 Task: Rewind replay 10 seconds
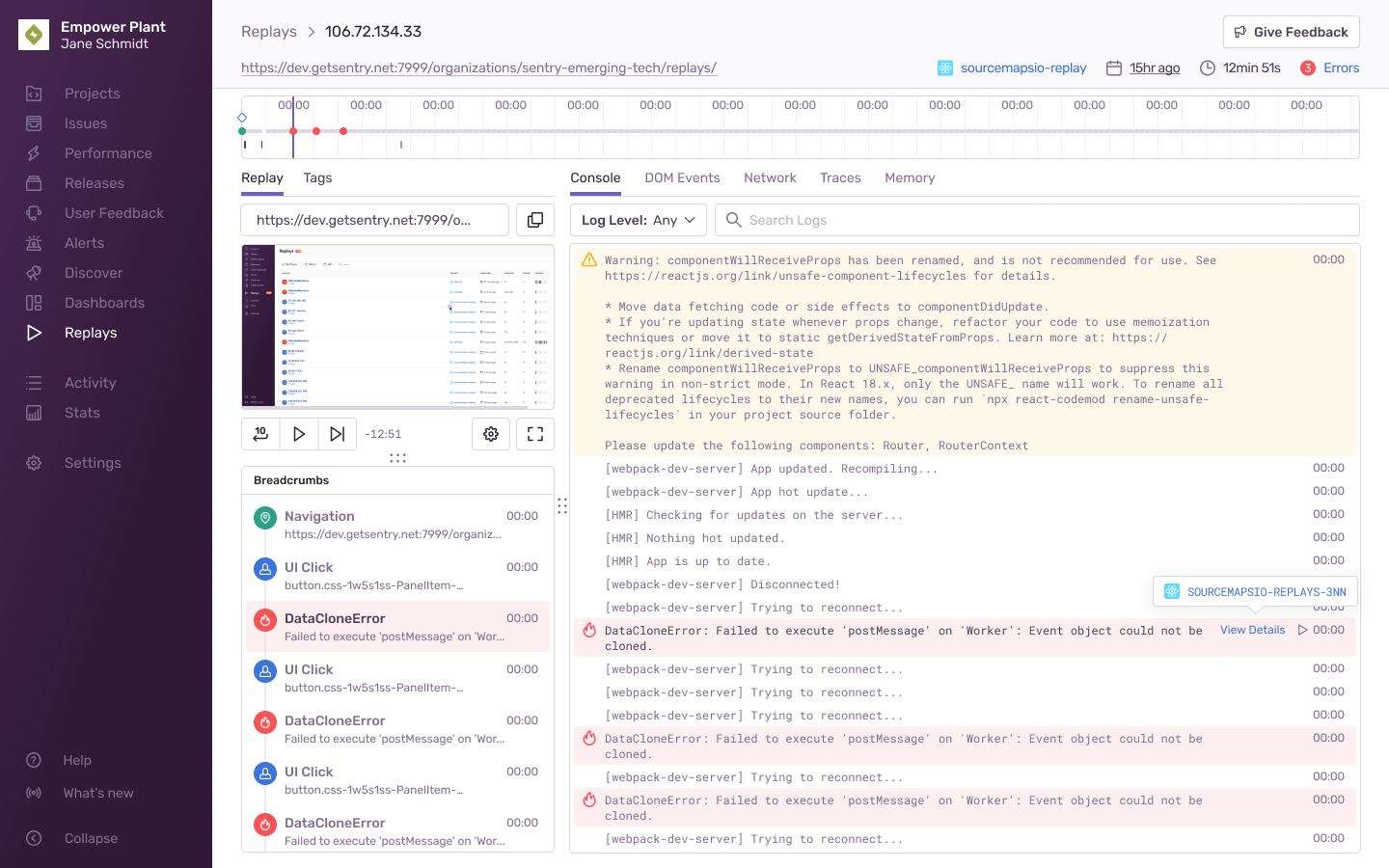click(260, 434)
